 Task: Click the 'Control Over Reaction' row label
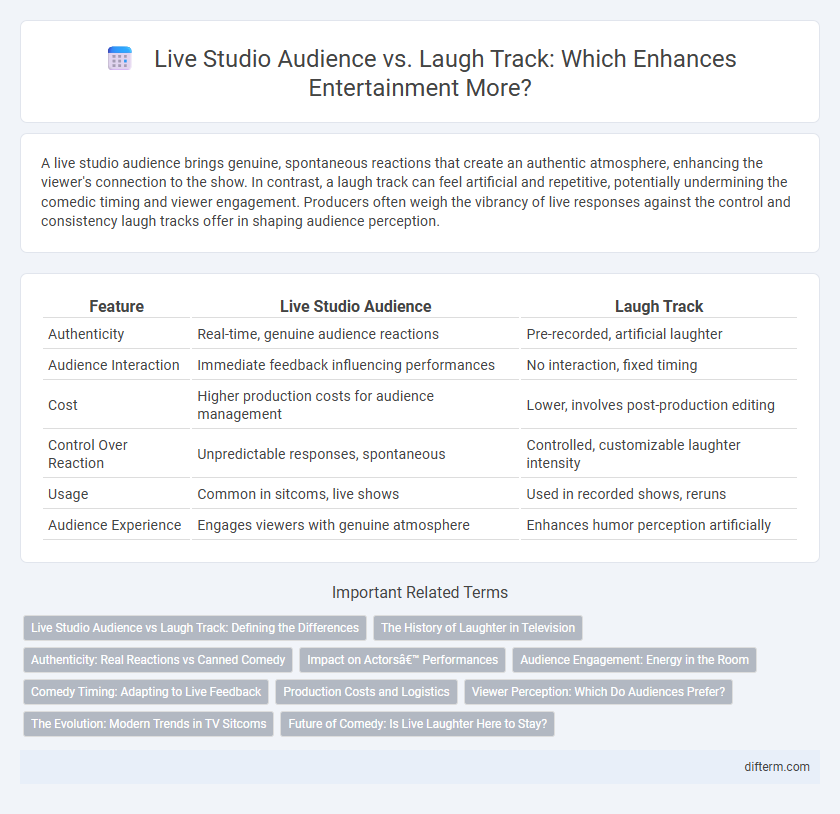(x=88, y=454)
